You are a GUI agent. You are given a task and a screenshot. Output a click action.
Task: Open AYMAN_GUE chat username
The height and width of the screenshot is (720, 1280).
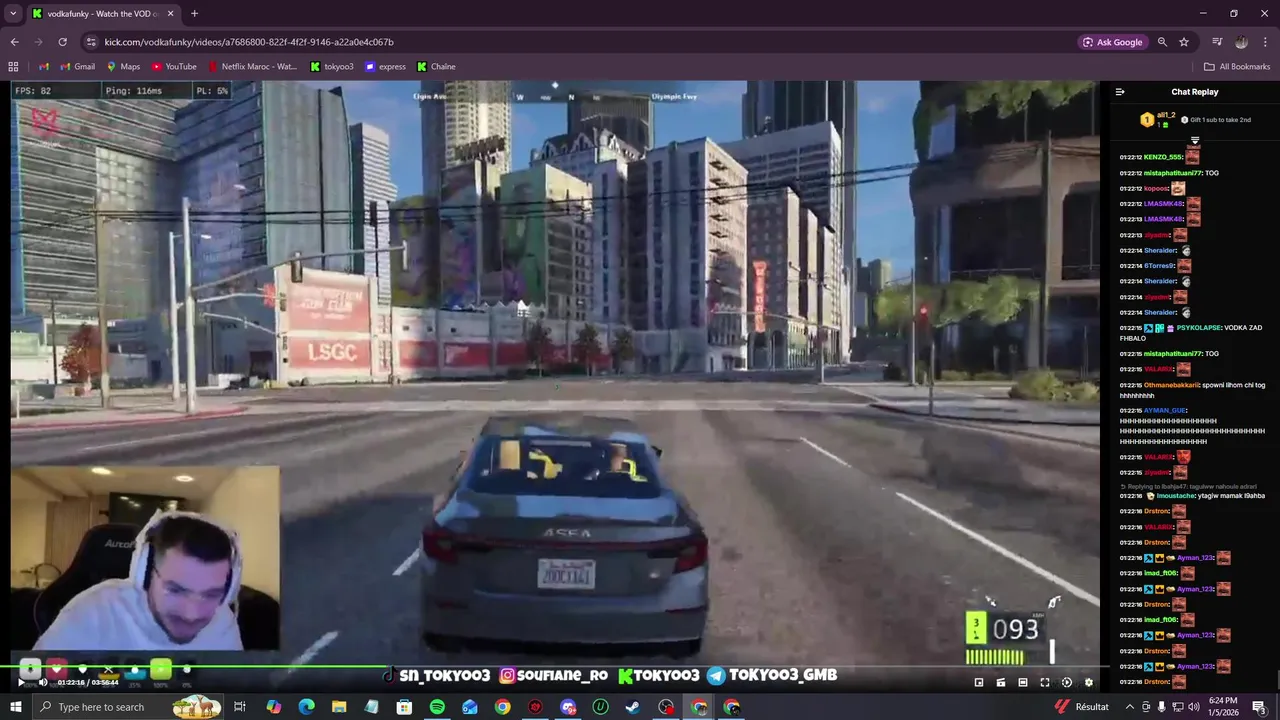pyautogui.click(x=1165, y=411)
